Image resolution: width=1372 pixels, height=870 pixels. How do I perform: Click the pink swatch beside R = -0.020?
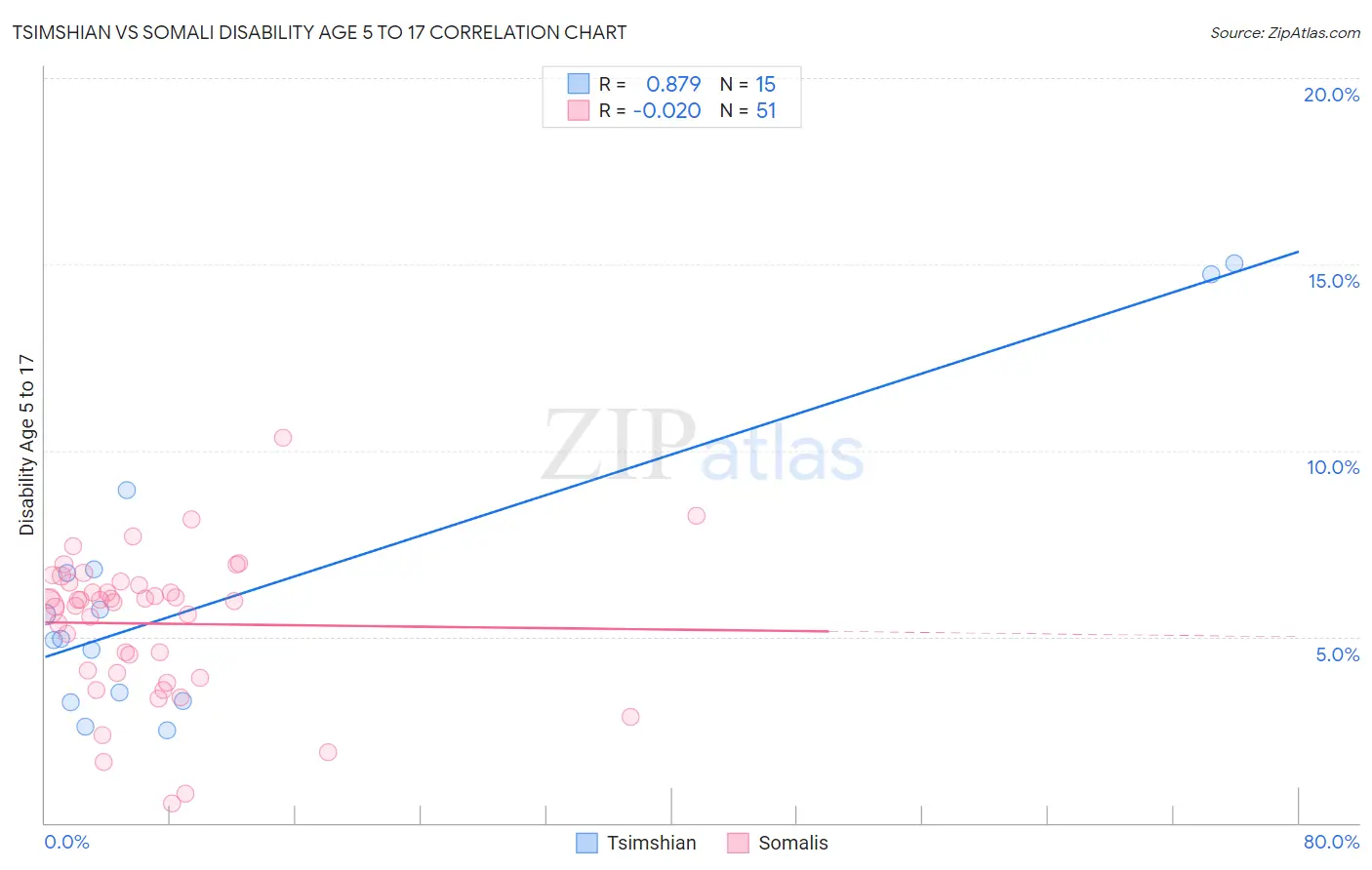tap(579, 110)
